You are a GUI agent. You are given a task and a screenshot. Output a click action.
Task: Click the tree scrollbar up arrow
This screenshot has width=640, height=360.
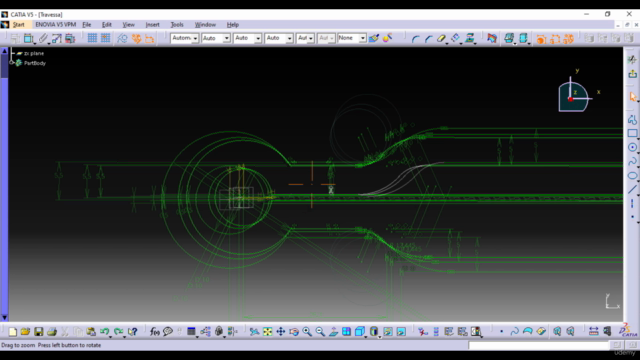click(4, 51)
